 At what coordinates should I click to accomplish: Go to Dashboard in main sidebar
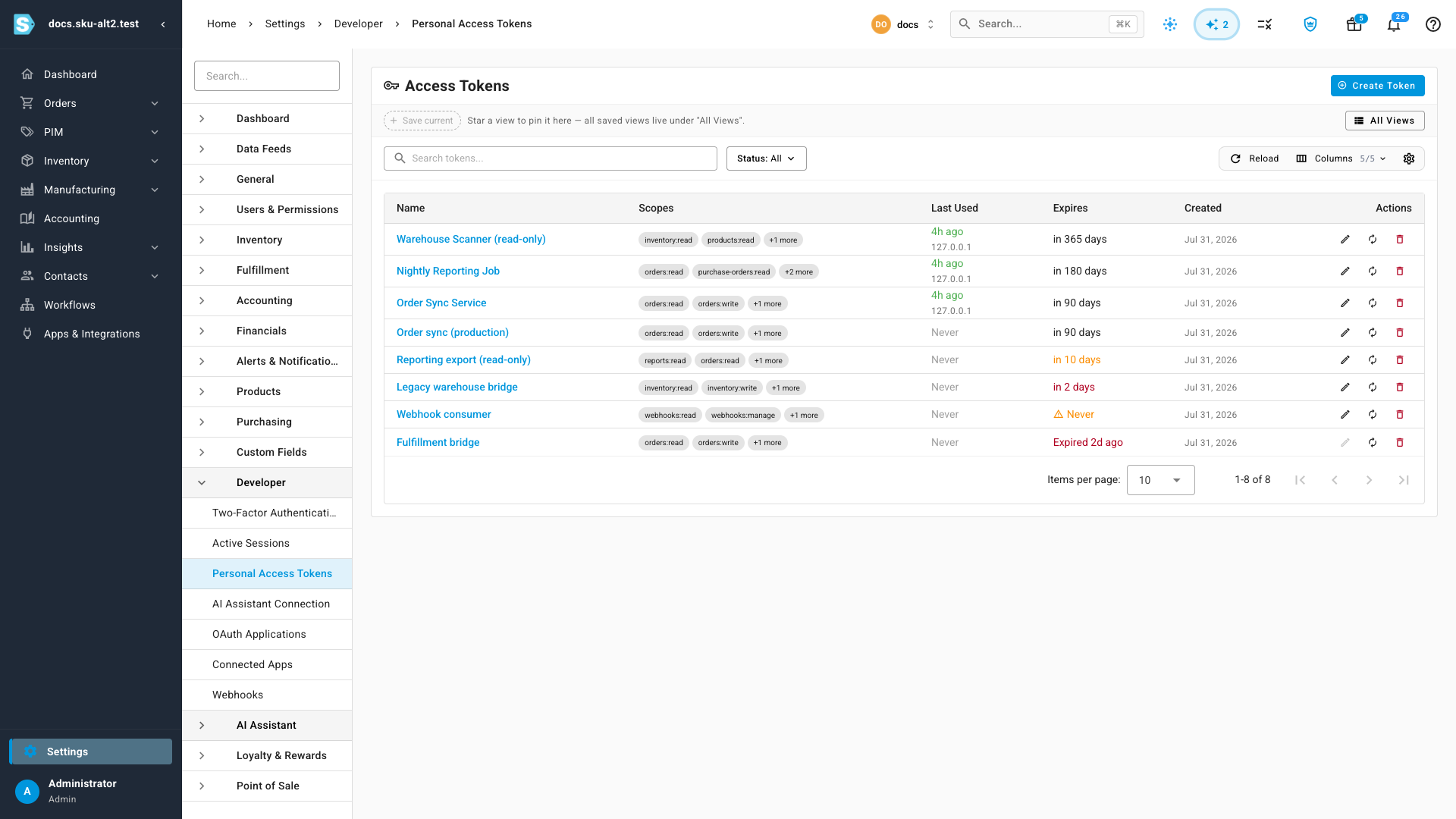click(91, 74)
